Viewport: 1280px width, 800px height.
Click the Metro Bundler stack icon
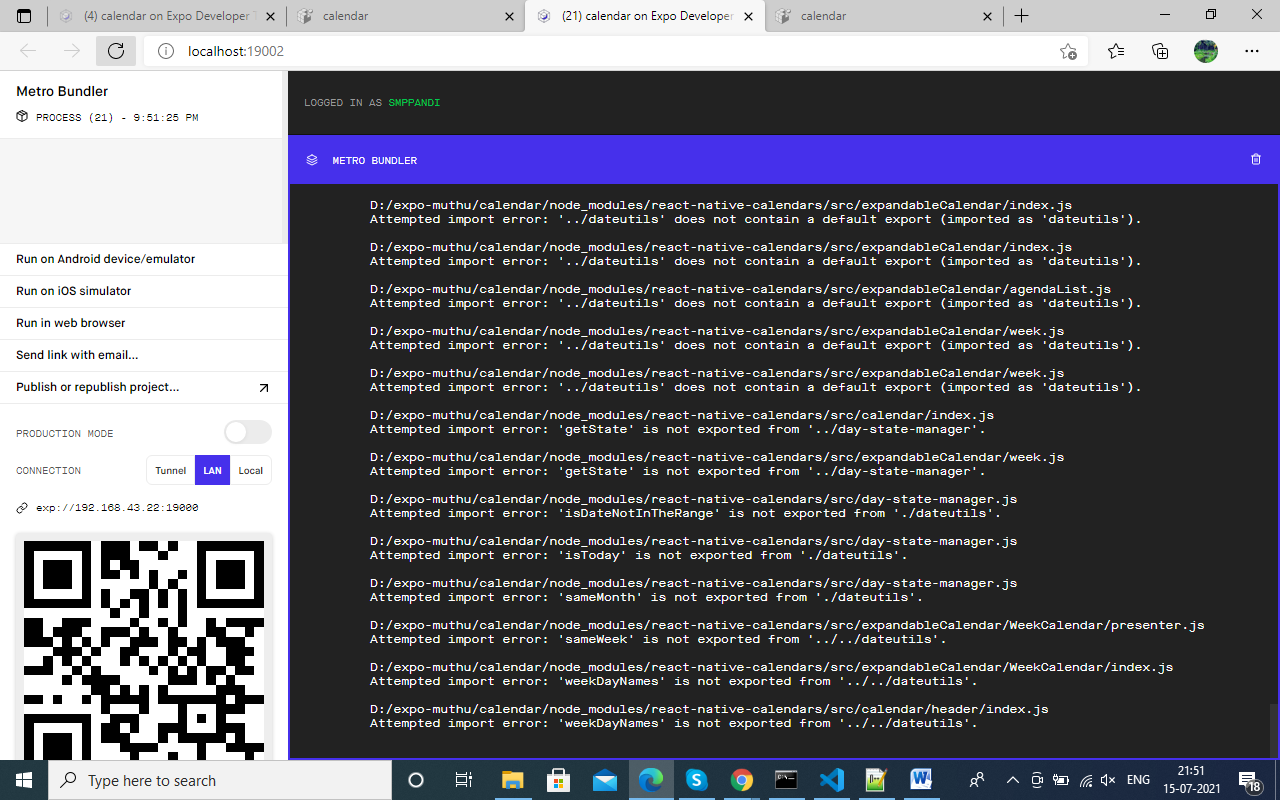click(311, 159)
